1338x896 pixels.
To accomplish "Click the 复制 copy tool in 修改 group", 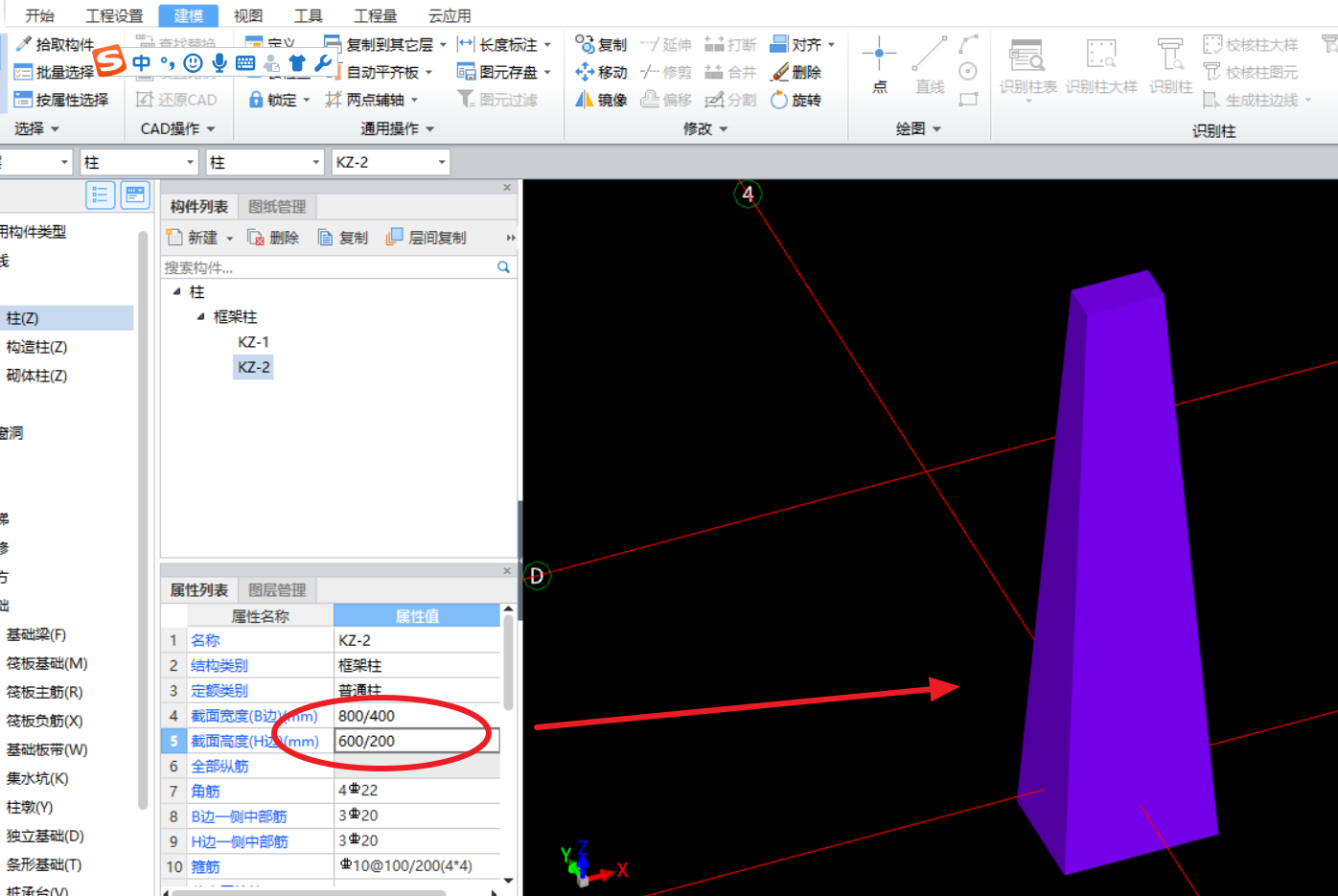I will [601, 44].
